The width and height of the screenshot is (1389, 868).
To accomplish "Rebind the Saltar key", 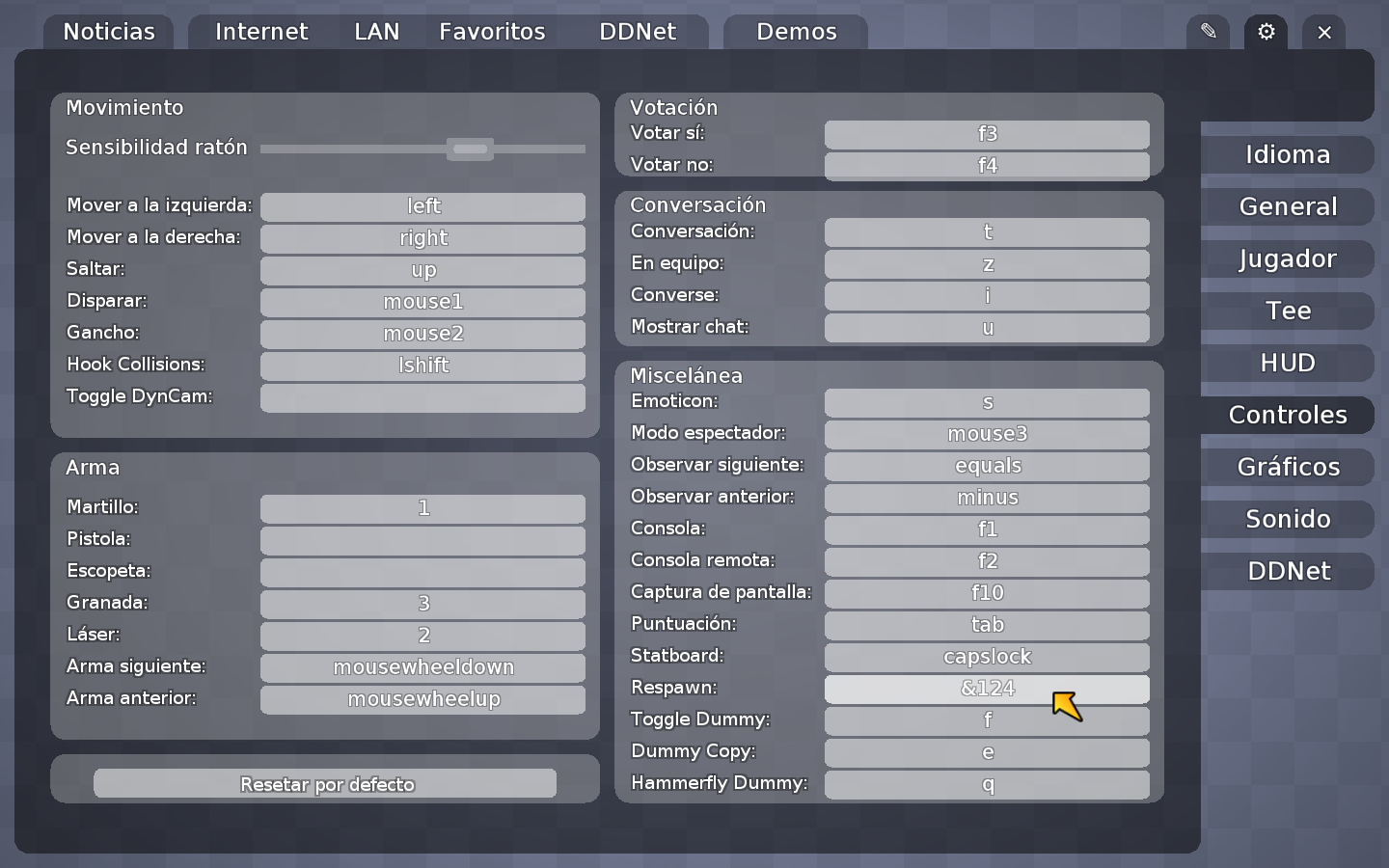I will tap(422, 270).
